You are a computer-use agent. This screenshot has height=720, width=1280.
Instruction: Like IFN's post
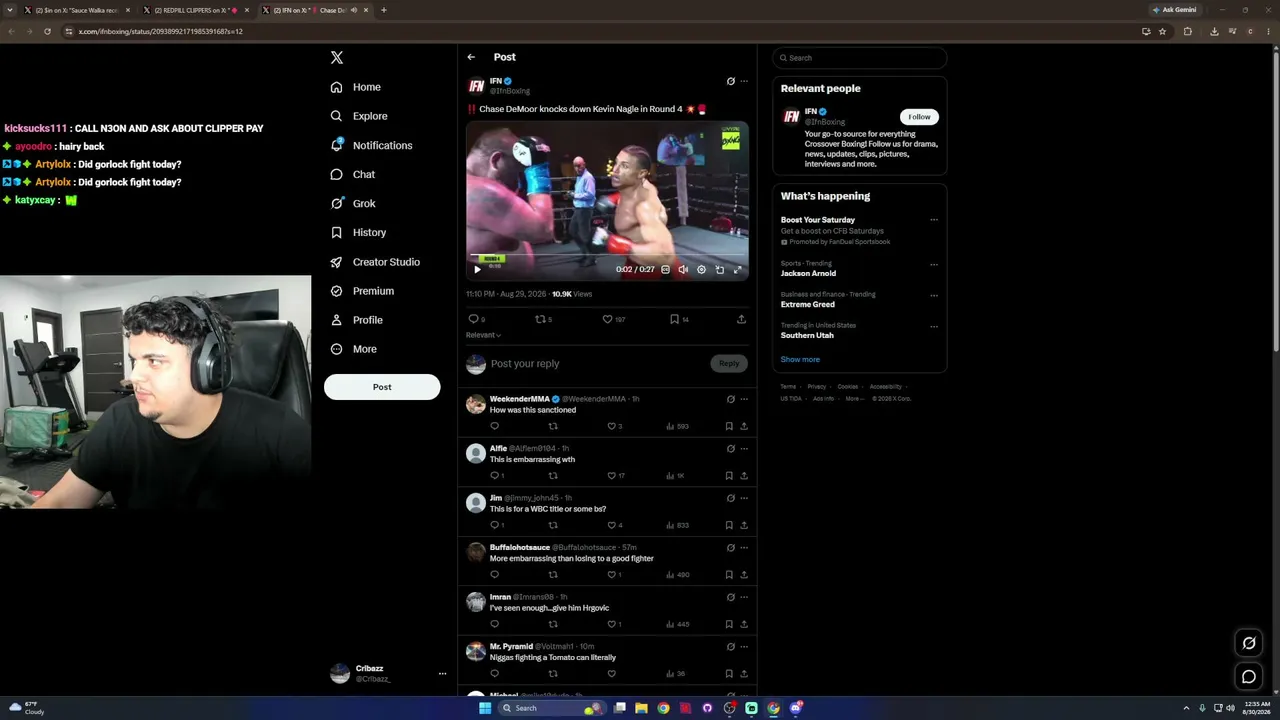[607, 319]
